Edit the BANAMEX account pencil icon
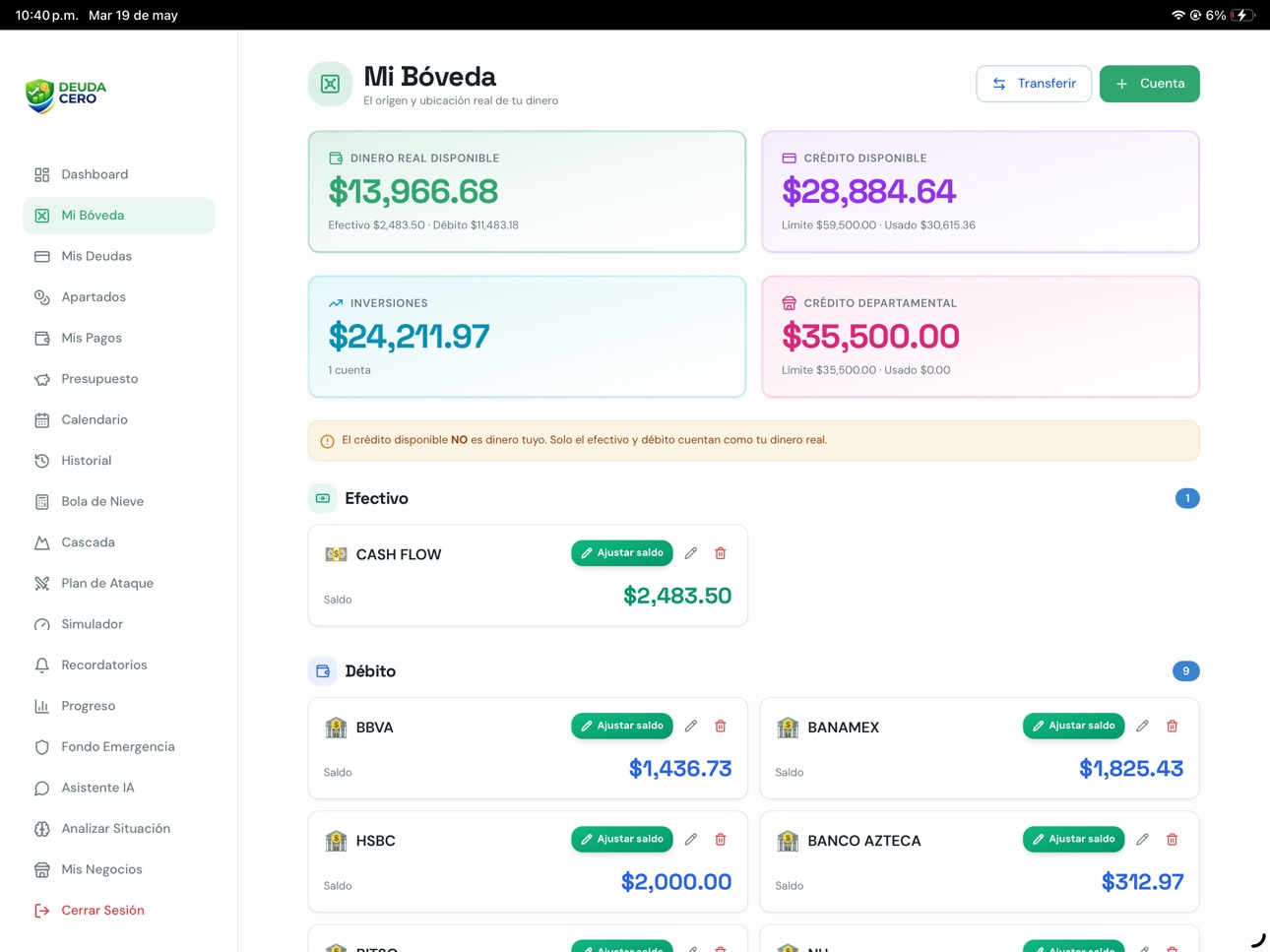1270x952 pixels. point(1142,726)
